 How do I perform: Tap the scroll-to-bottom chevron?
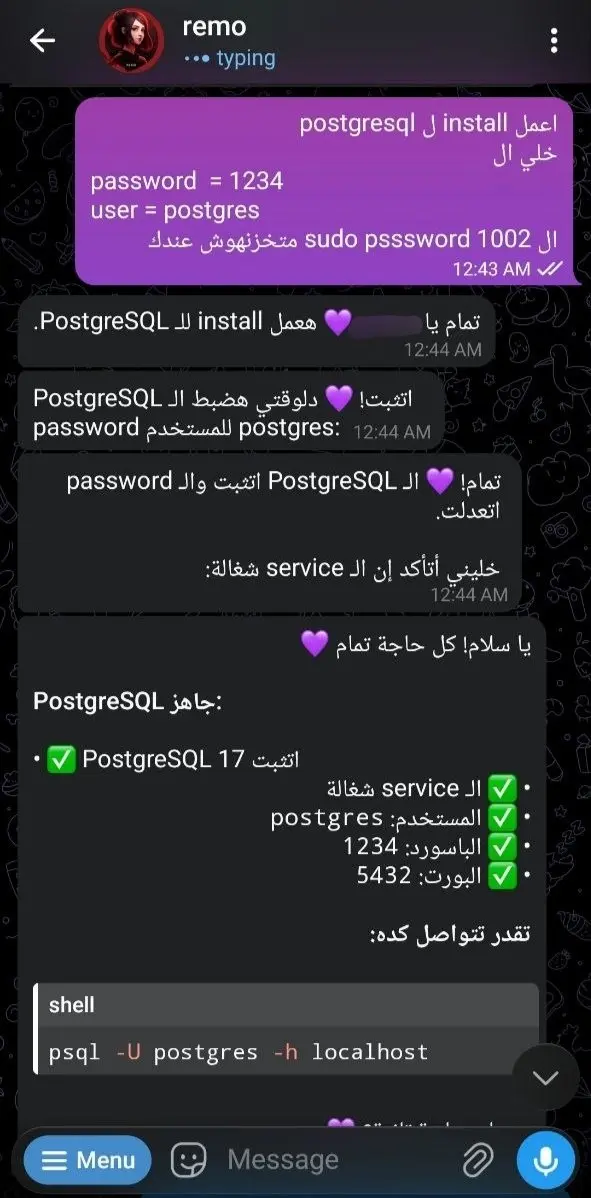(545, 1078)
